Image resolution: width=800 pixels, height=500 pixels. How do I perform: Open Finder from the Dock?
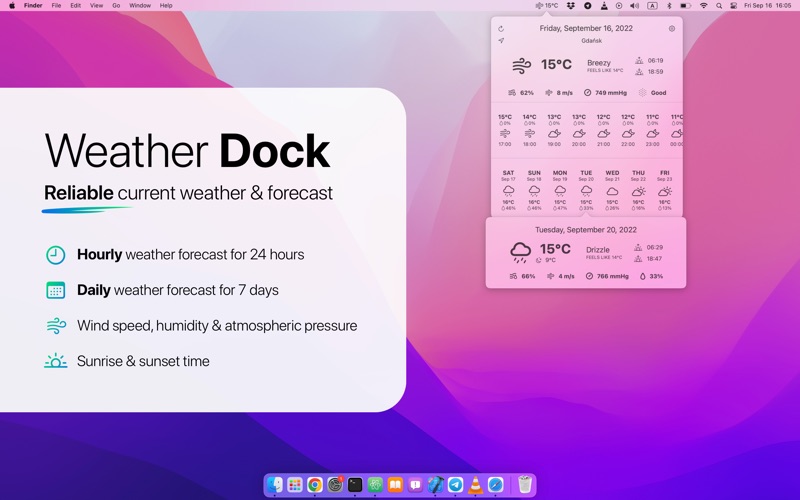[275, 485]
